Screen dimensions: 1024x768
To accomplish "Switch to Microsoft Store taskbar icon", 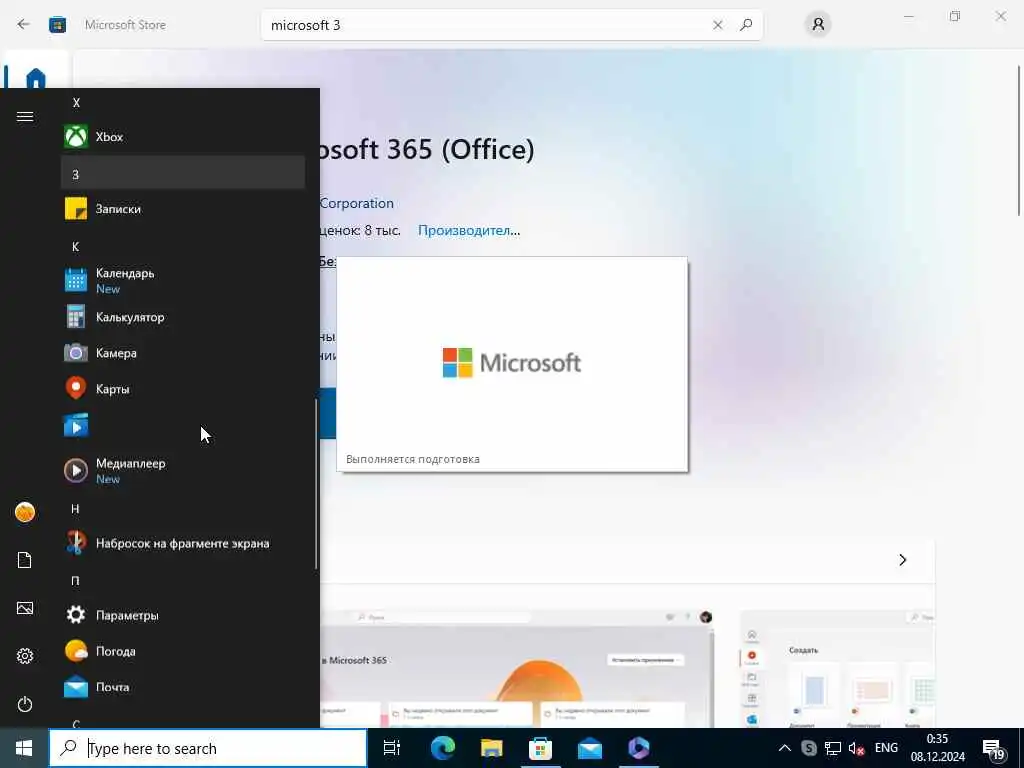I will click(540, 748).
